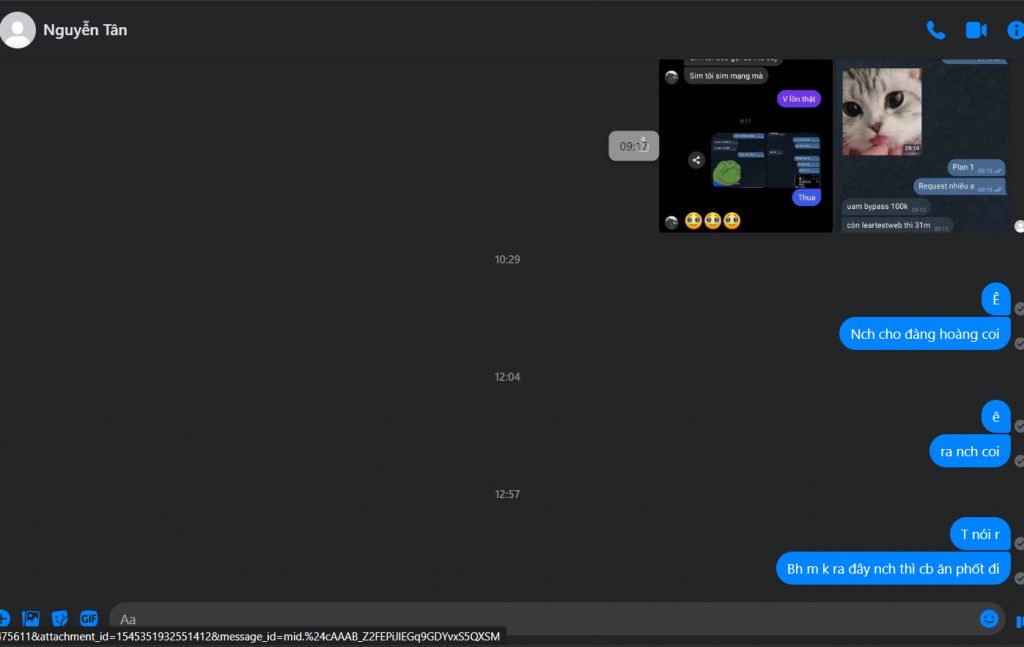
Task: Open the more actions plus icon
Action: coord(3,619)
